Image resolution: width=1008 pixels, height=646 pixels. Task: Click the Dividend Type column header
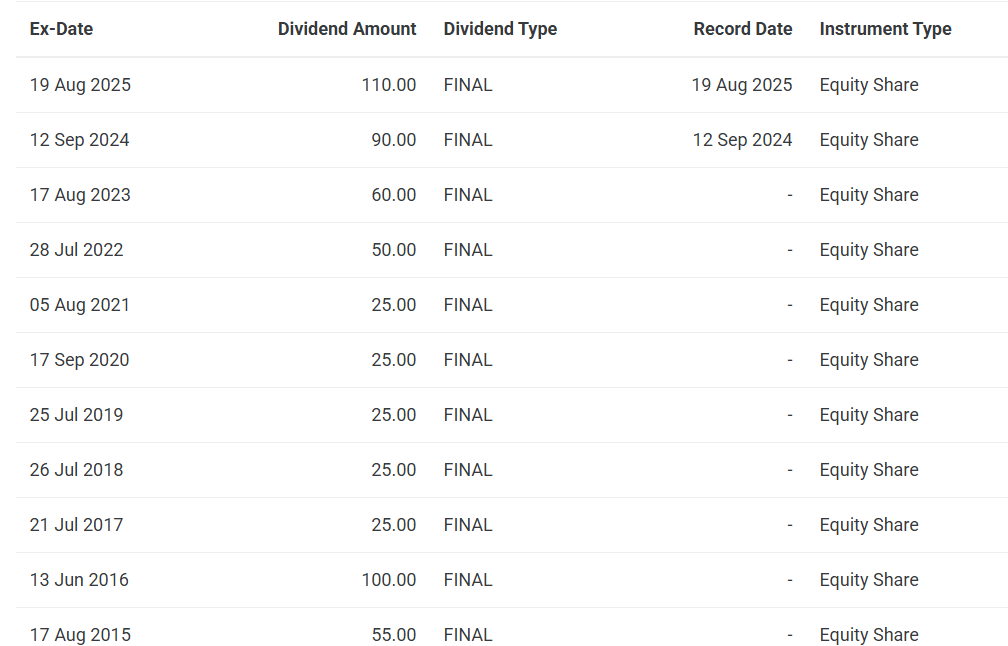point(500,29)
